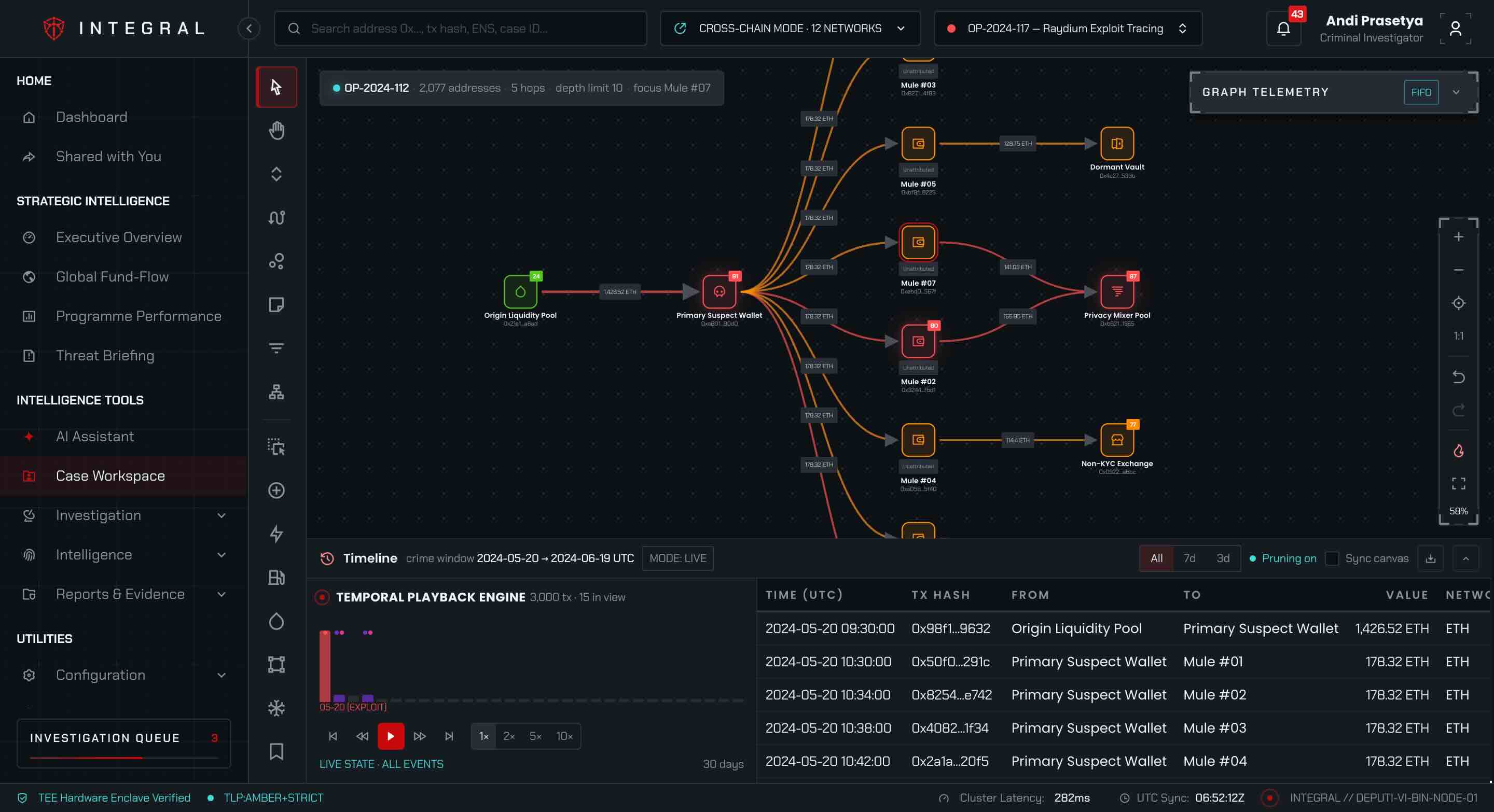This screenshot has height=812, width=1494.
Task: Collapse the left sidebar
Action: tap(249, 29)
